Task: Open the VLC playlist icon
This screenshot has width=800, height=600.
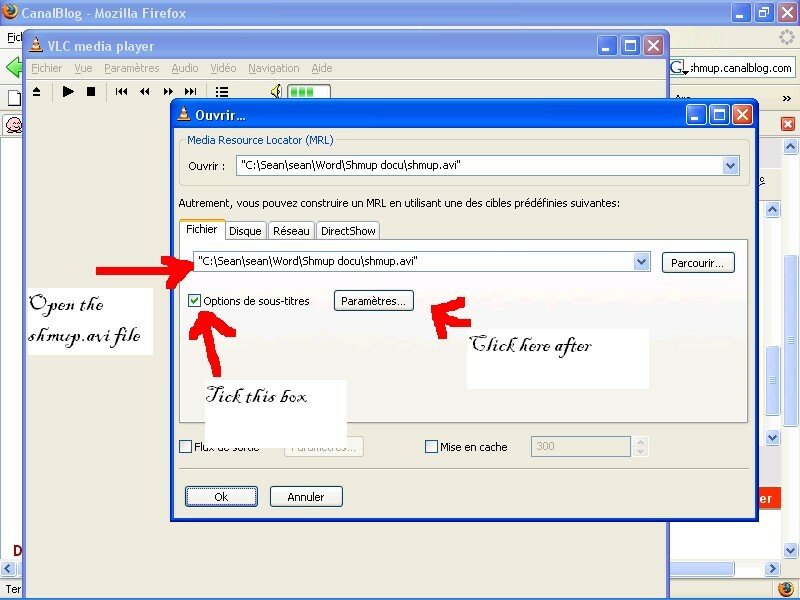Action: 221,92
